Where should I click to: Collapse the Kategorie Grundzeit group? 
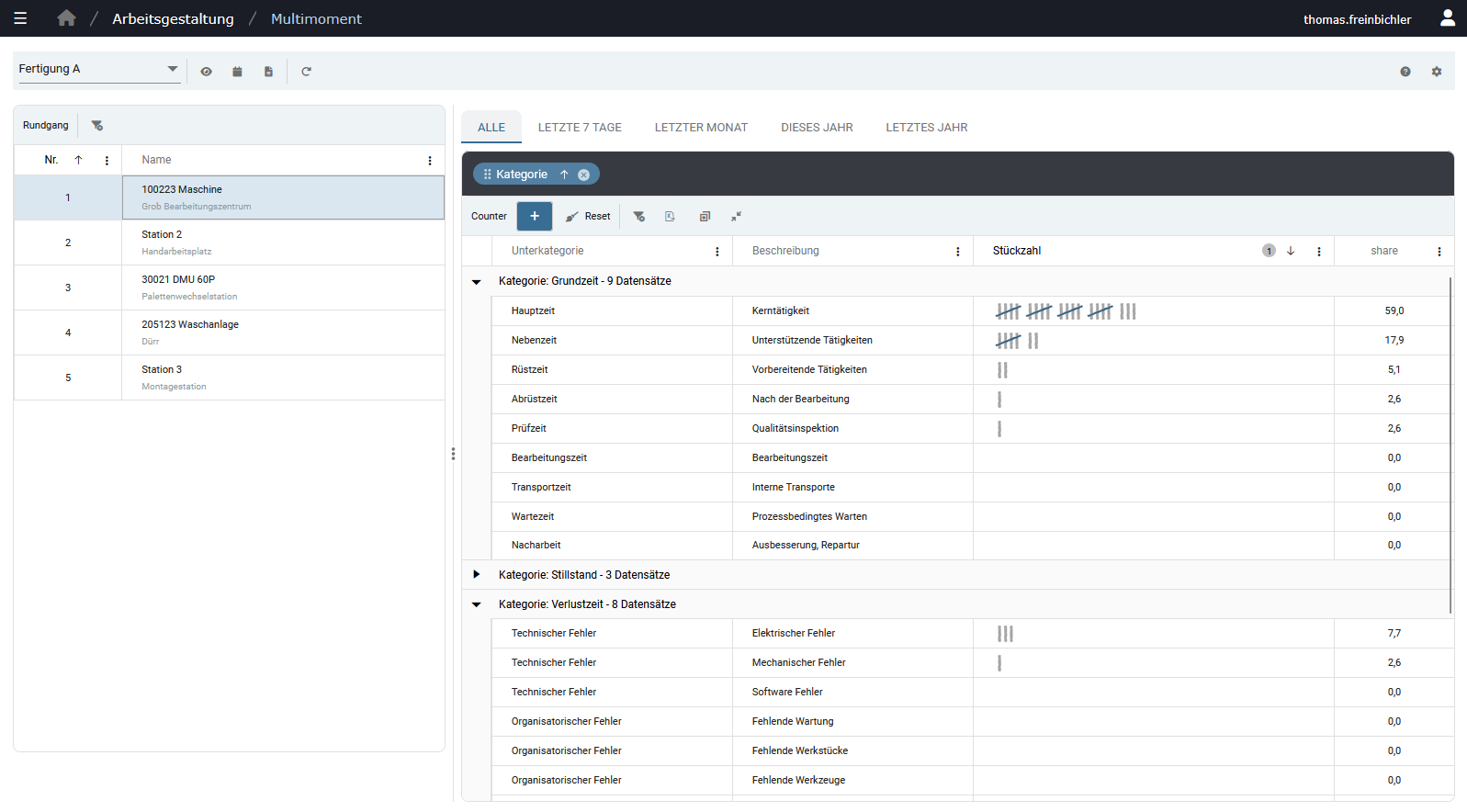476,282
